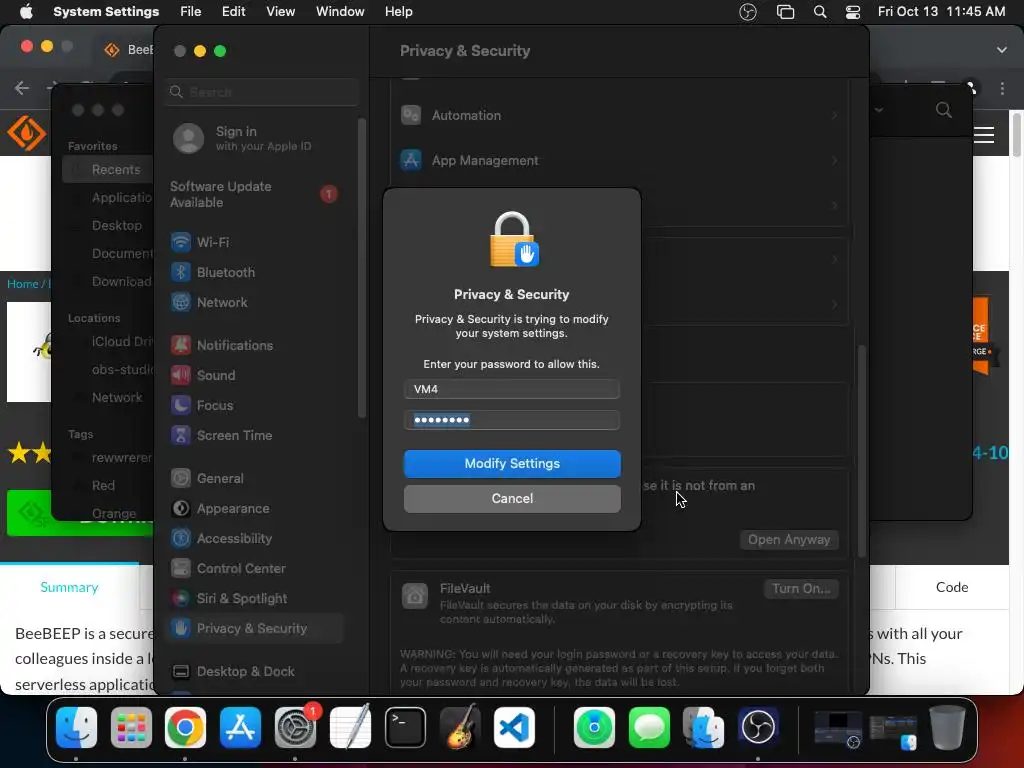Cancel the password dialog
1024x768 pixels.
(x=512, y=499)
